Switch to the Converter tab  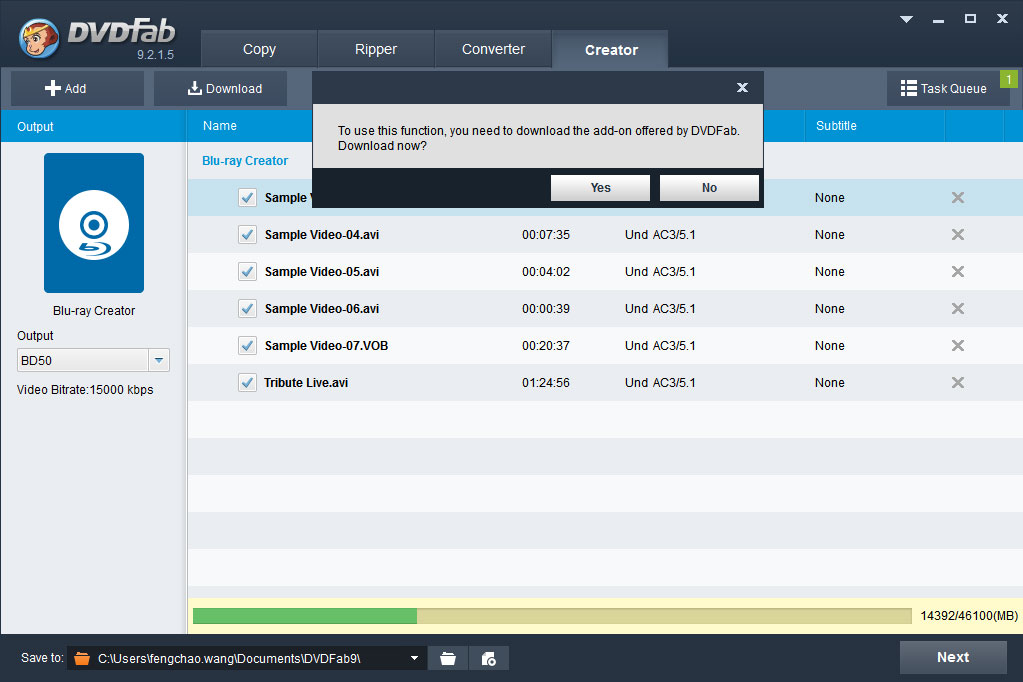[493, 49]
